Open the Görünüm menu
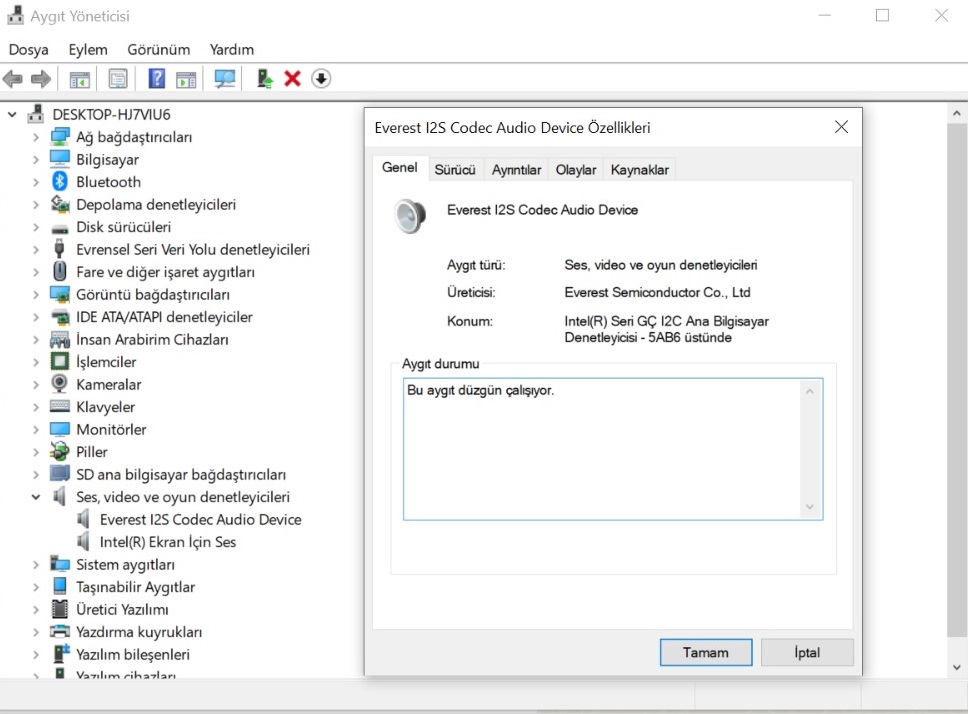The height and width of the screenshot is (714, 968). click(x=159, y=49)
